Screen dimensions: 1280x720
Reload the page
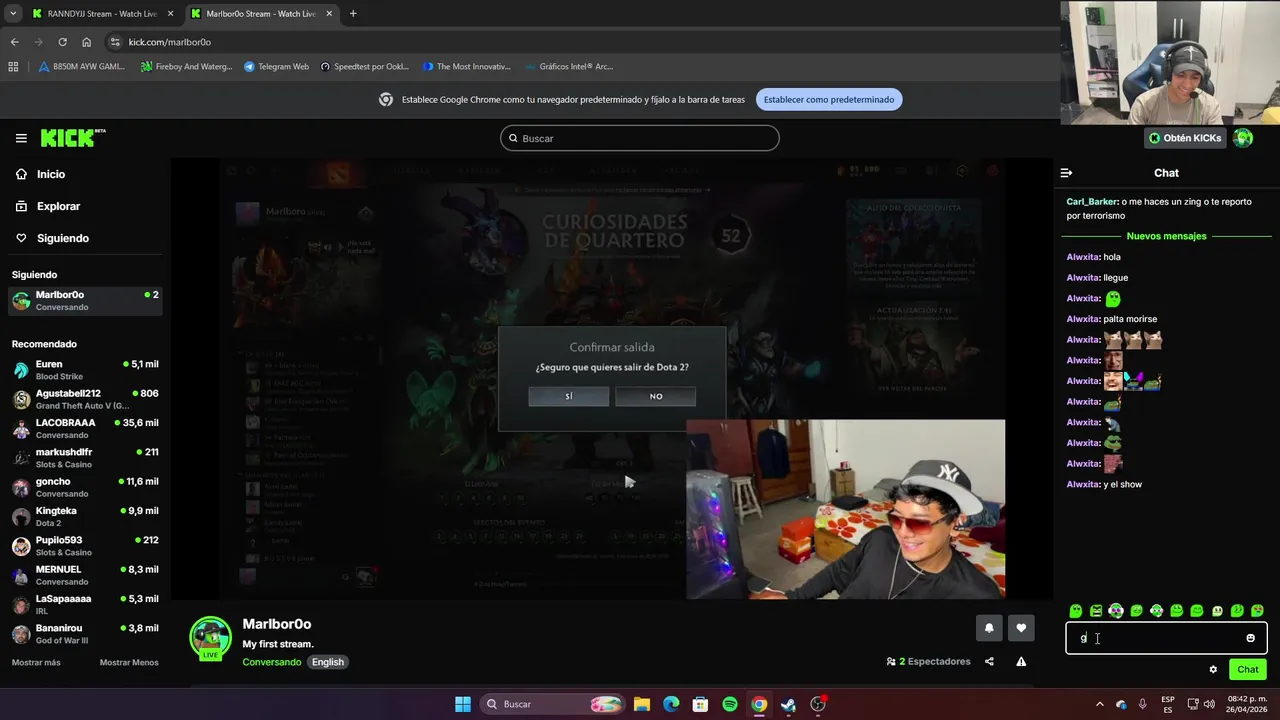[x=62, y=42]
